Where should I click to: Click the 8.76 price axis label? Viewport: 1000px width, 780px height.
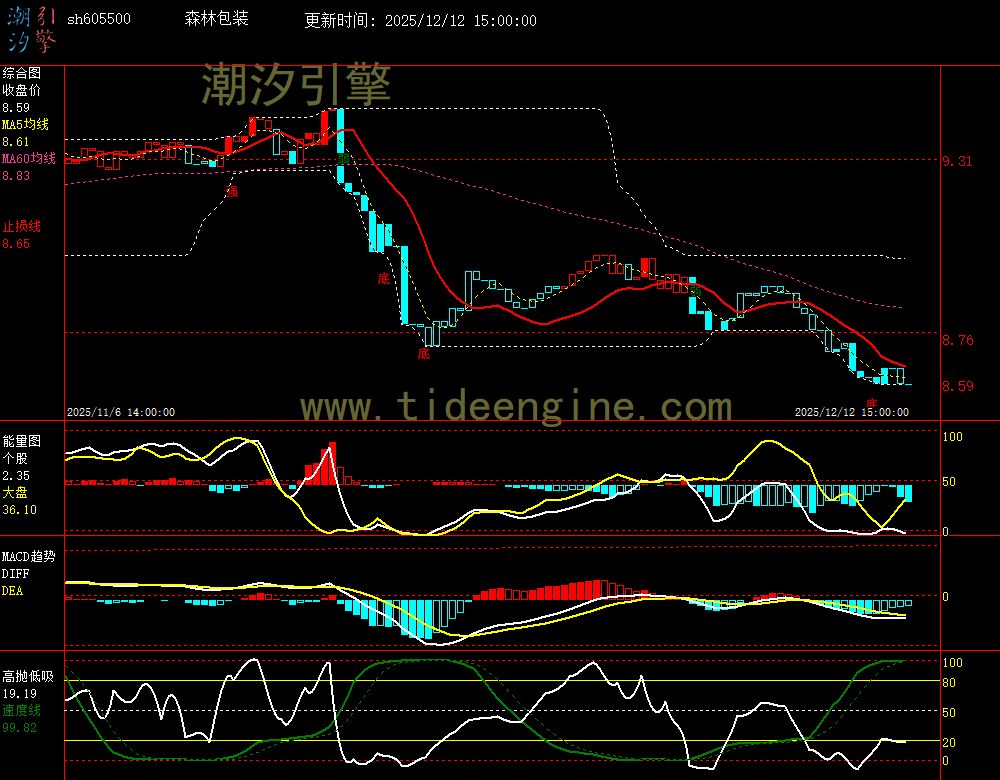[x=958, y=340]
